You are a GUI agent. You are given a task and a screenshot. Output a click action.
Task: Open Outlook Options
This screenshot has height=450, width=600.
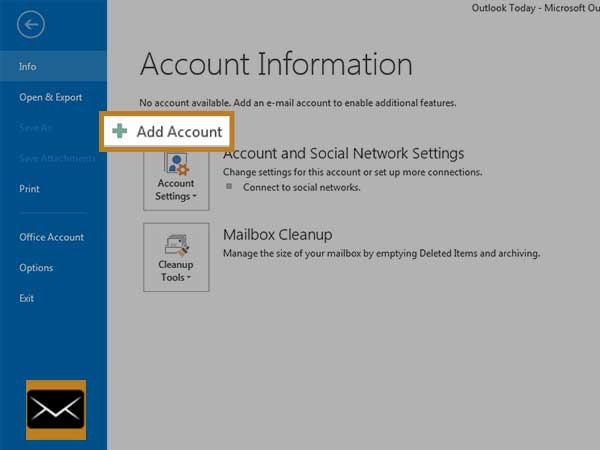(x=36, y=267)
